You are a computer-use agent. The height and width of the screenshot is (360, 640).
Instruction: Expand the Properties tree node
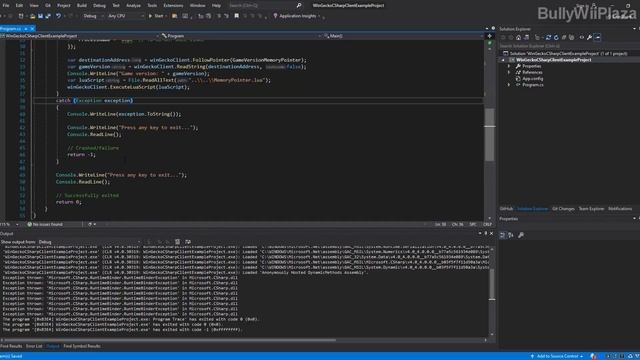[x=509, y=66]
